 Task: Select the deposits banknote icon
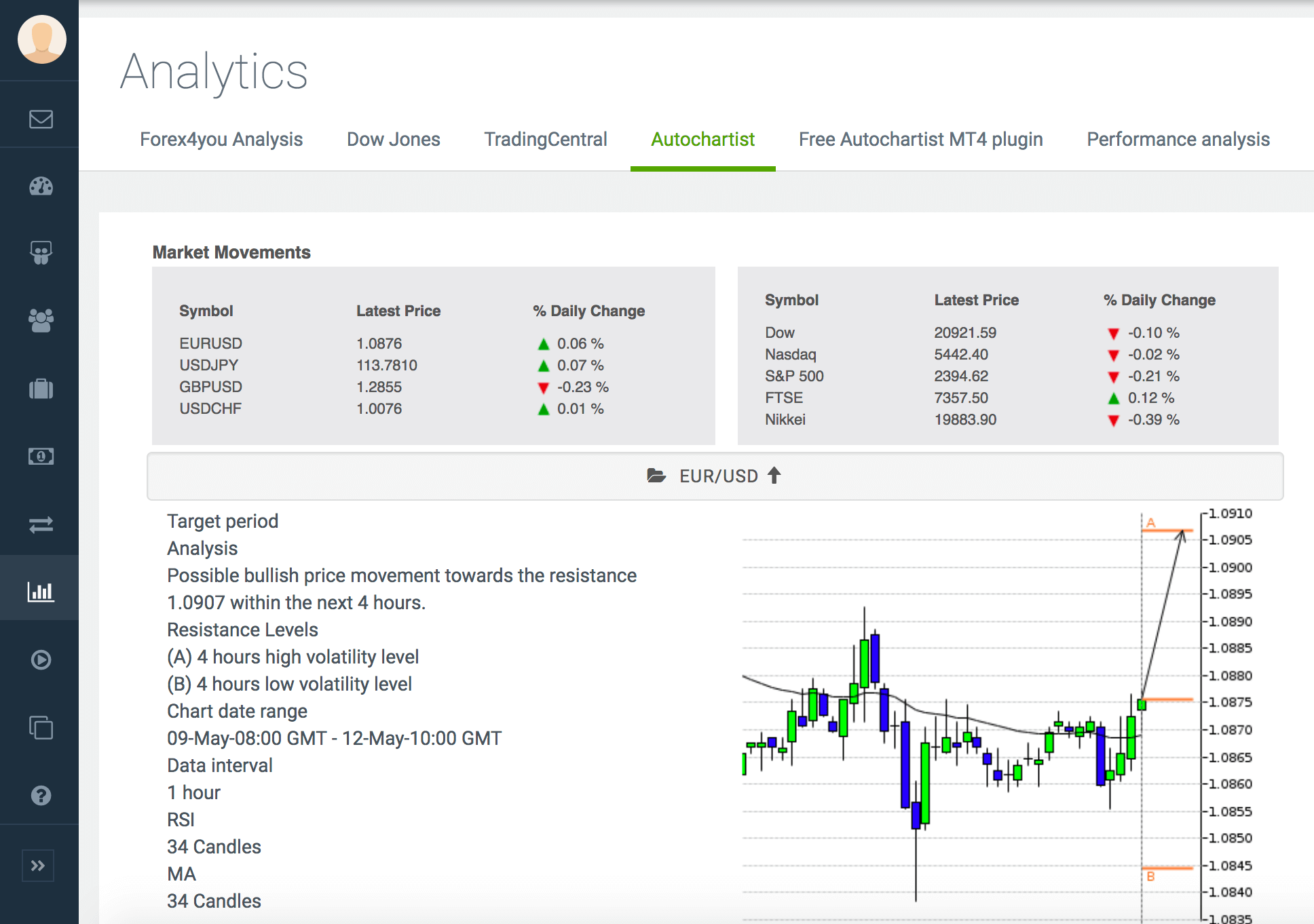click(x=40, y=456)
